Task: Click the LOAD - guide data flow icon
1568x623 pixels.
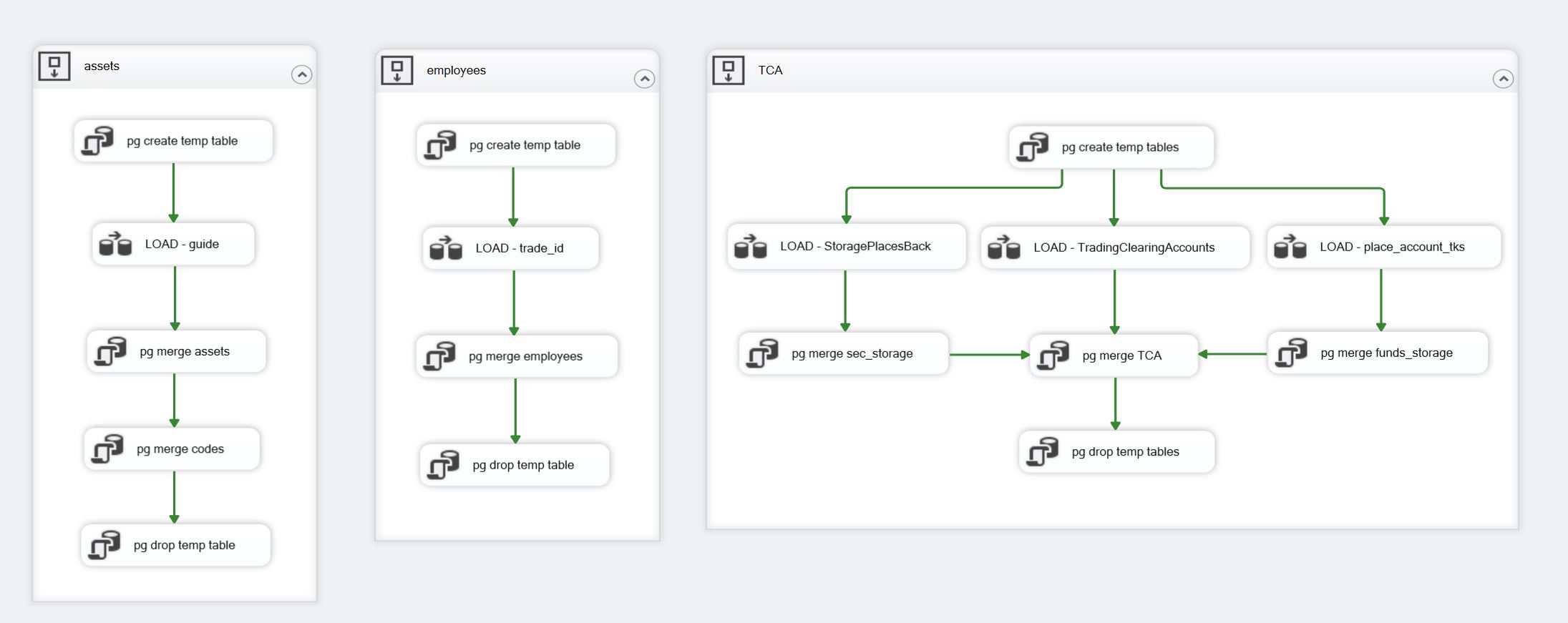Action: point(115,245)
